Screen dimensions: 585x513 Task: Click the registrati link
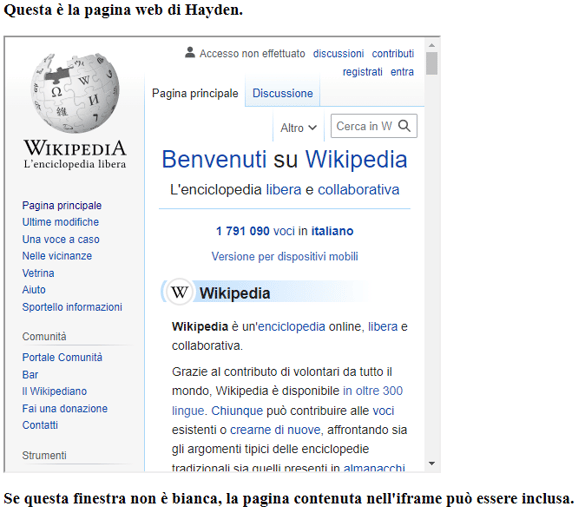pos(362,72)
